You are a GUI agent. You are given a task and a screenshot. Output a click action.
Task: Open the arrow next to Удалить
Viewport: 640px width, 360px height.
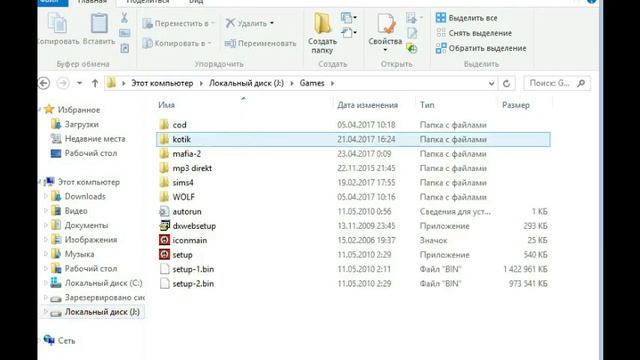(x=272, y=23)
